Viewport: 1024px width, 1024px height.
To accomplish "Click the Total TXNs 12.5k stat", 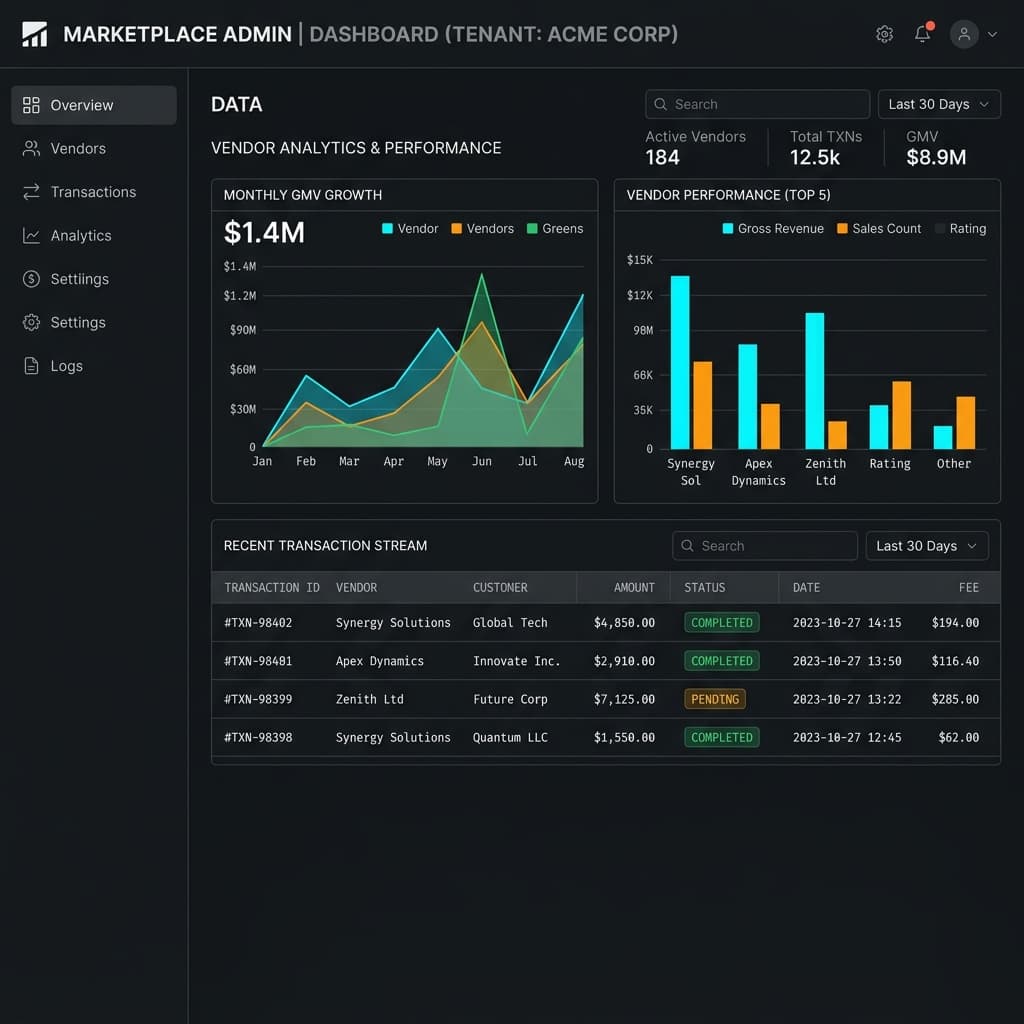I will [x=825, y=148].
